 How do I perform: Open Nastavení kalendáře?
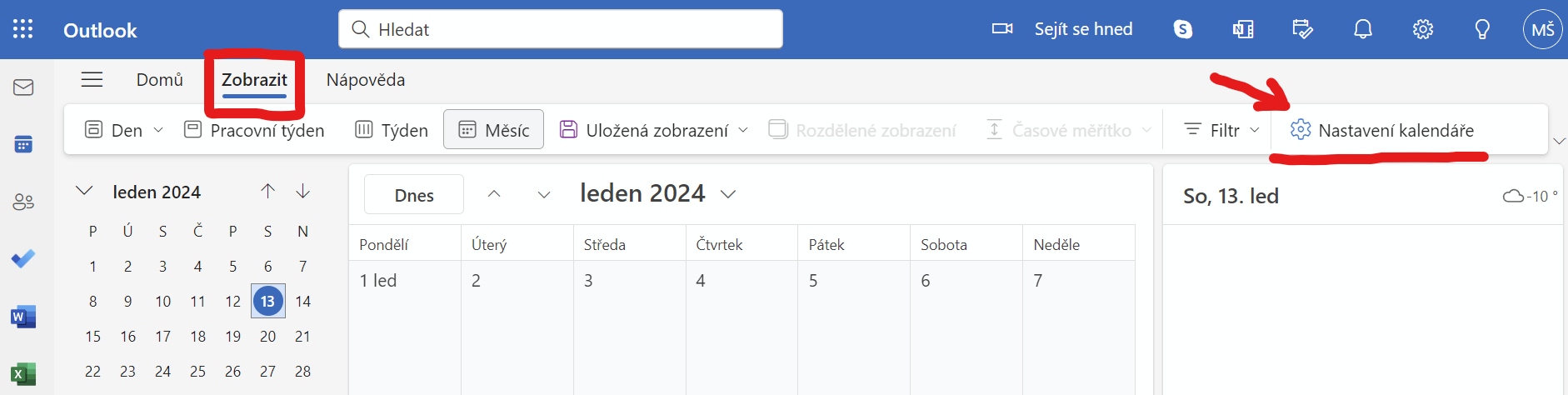coord(1382,130)
